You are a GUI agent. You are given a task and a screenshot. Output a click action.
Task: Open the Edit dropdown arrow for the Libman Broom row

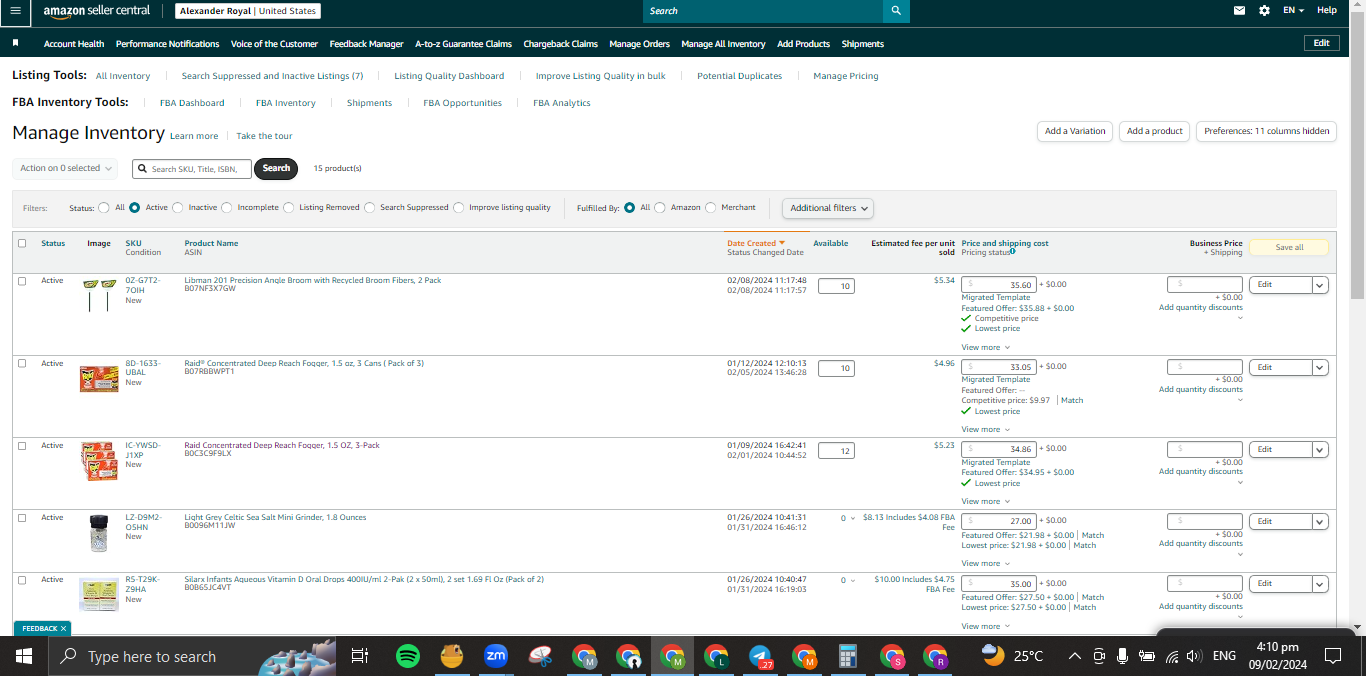tap(1320, 285)
